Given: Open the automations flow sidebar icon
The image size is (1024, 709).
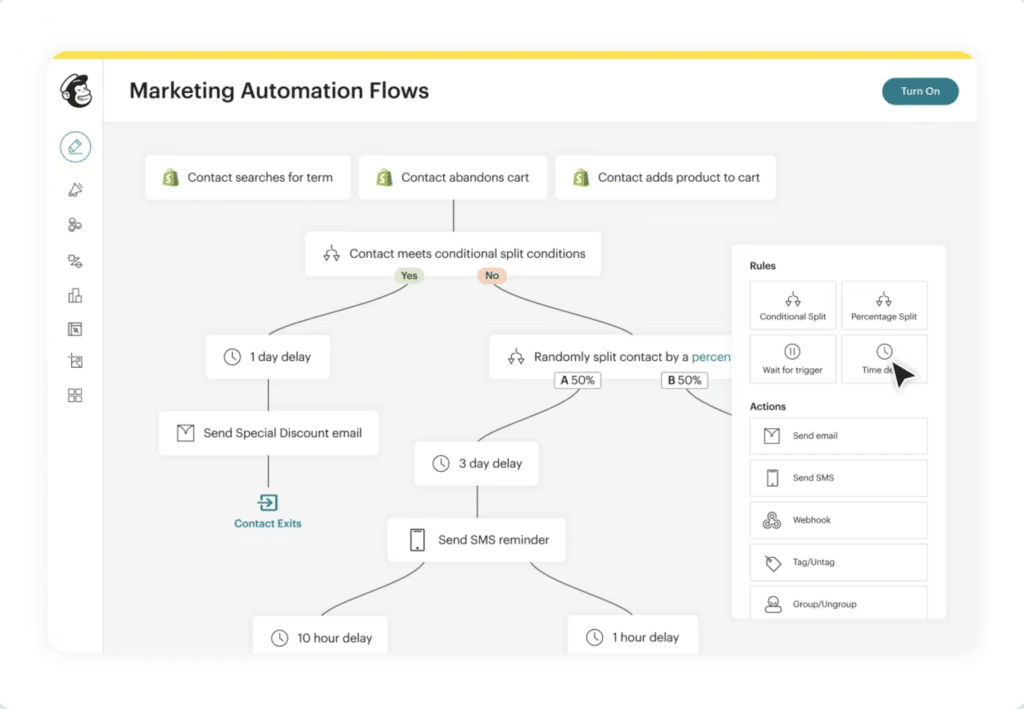Looking at the screenshot, I should [x=75, y=261].
